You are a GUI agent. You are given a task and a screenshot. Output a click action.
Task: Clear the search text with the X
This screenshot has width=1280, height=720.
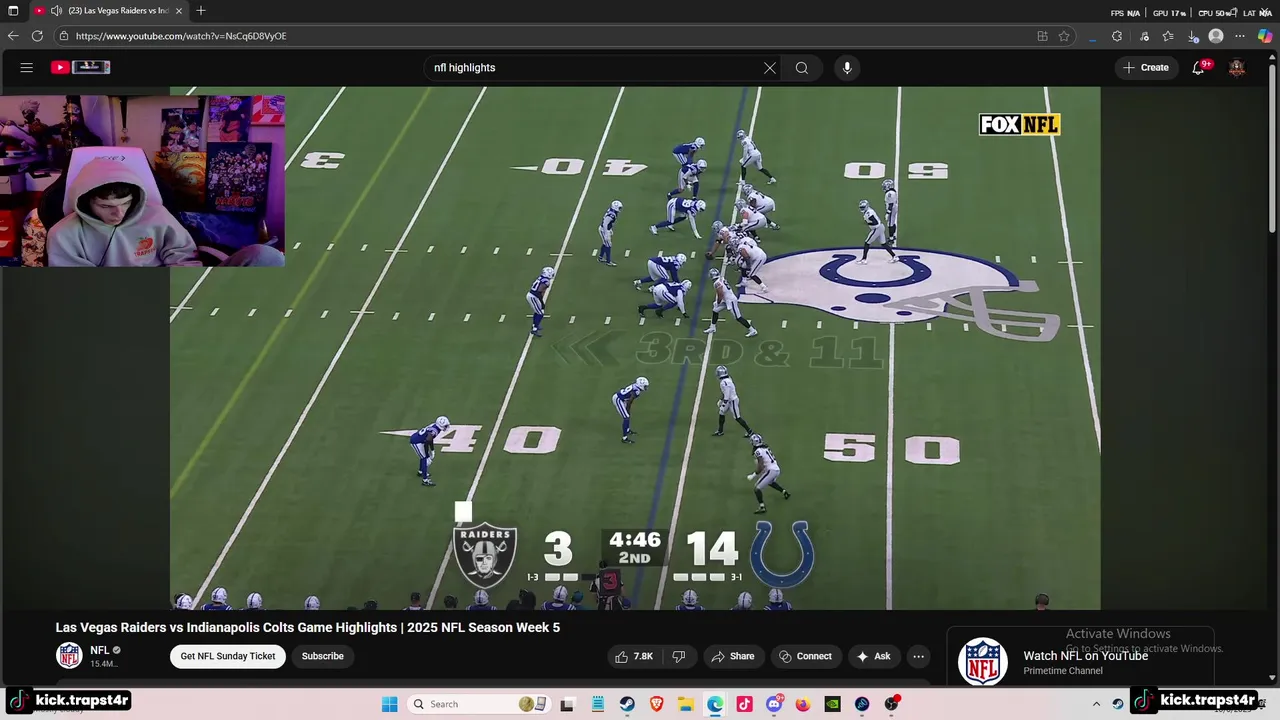(x=769, y=67)
